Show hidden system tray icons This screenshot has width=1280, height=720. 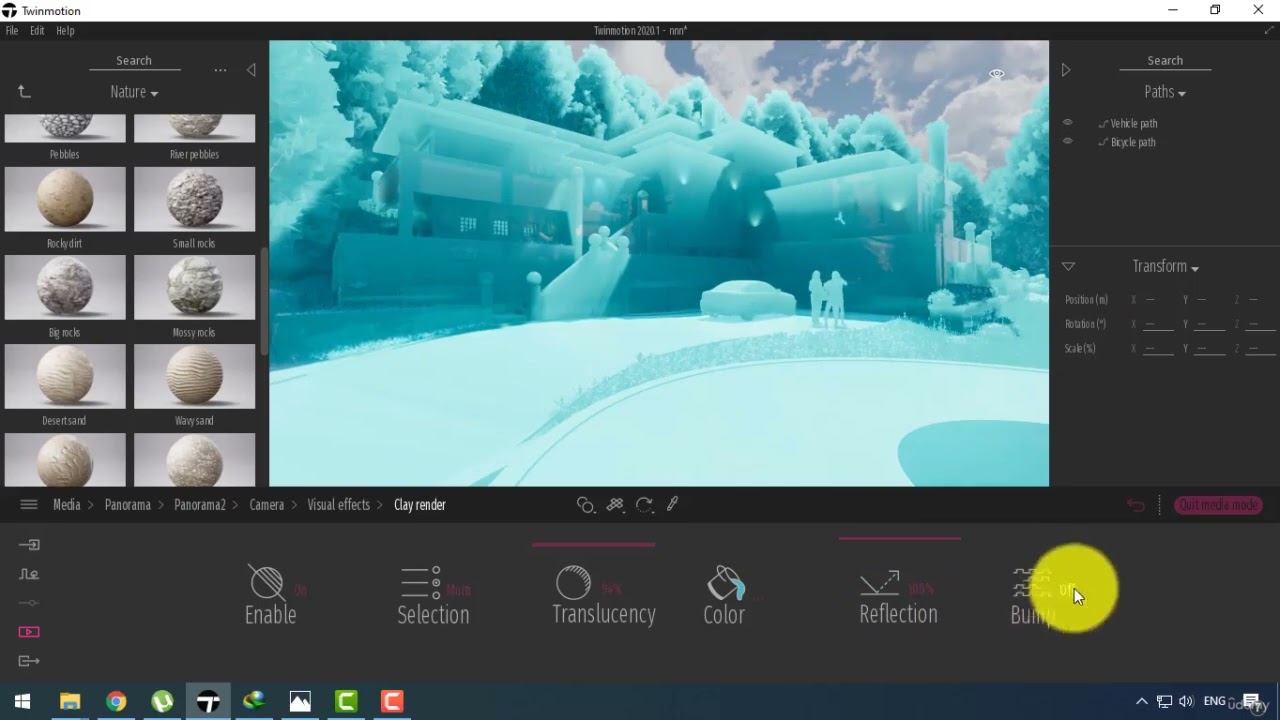1141,701
